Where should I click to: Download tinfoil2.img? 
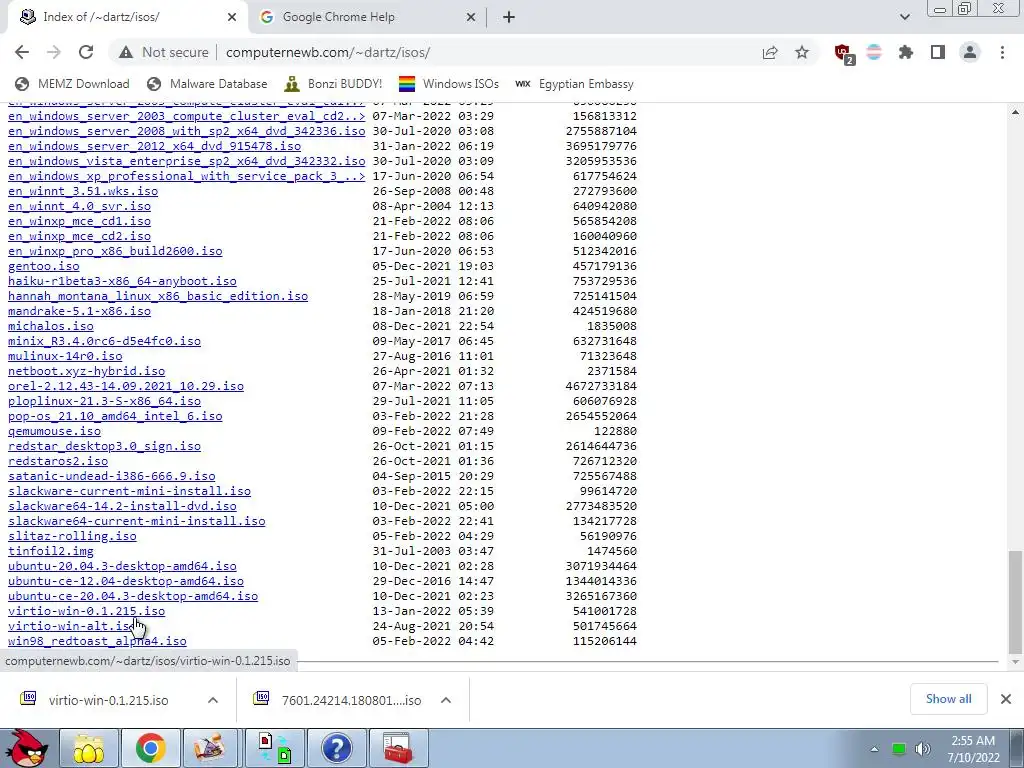tap(51, 551)
